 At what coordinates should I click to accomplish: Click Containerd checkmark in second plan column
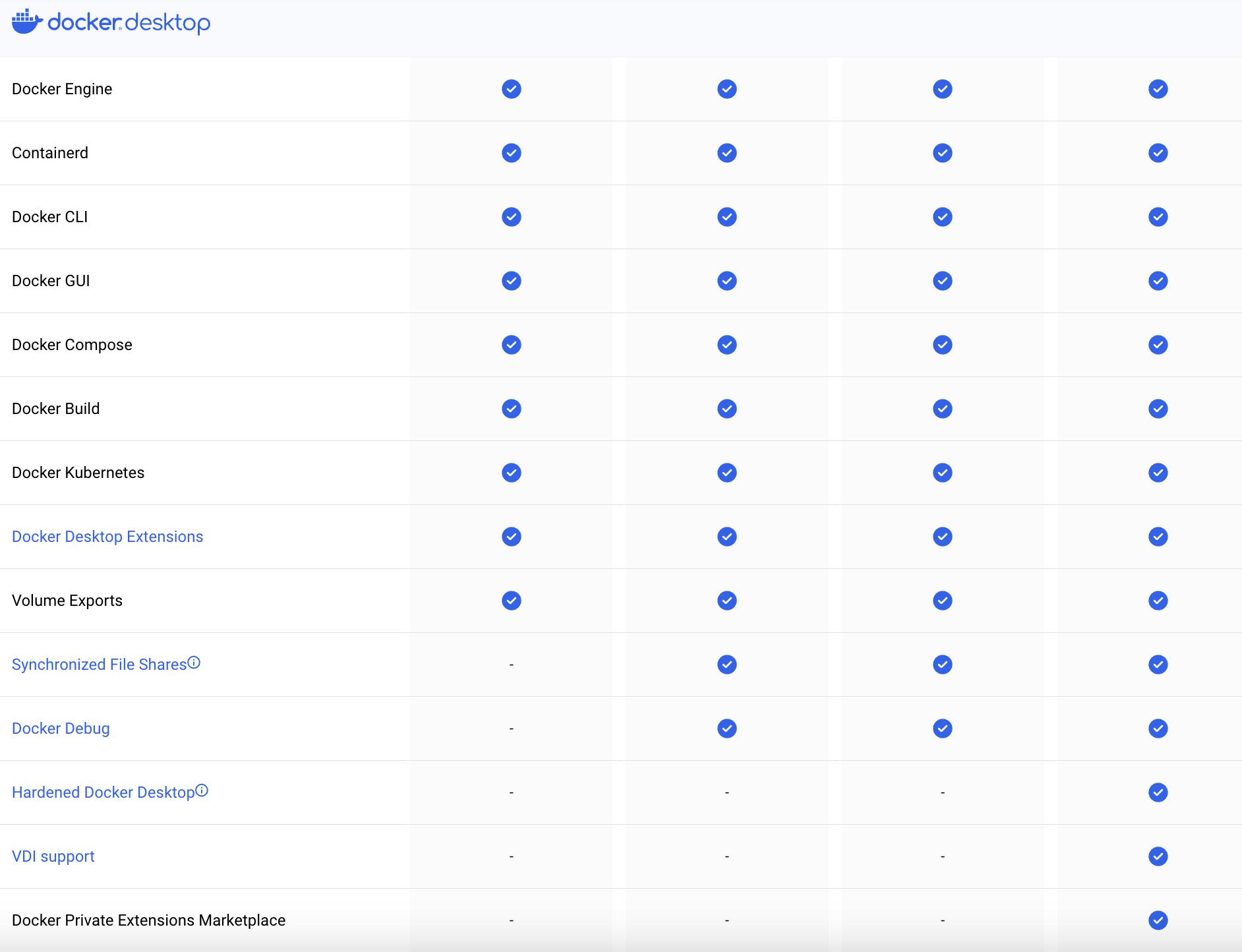tap(727, 153)
